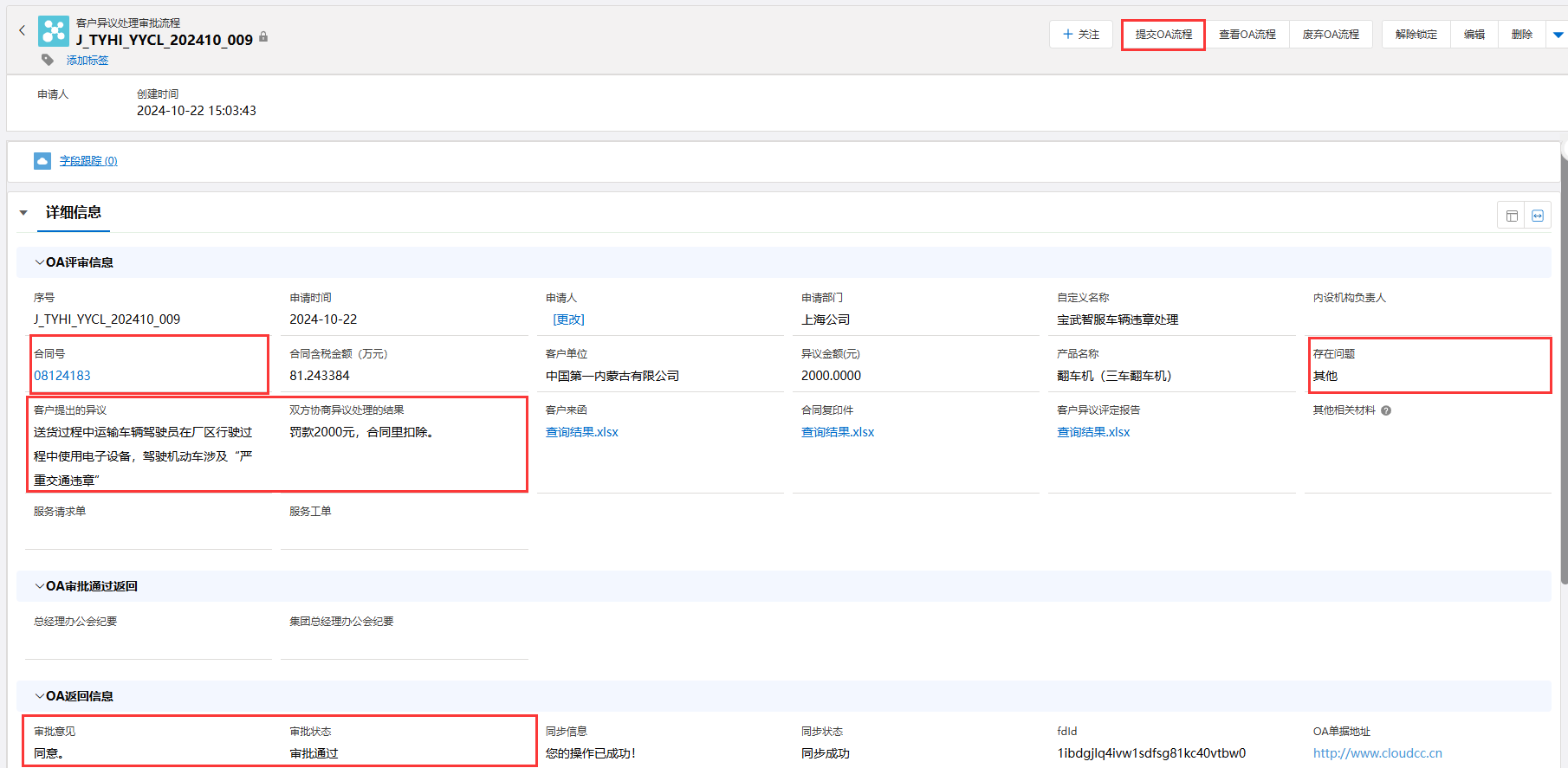Collapse the OA评审信息 section

point(40,262)
